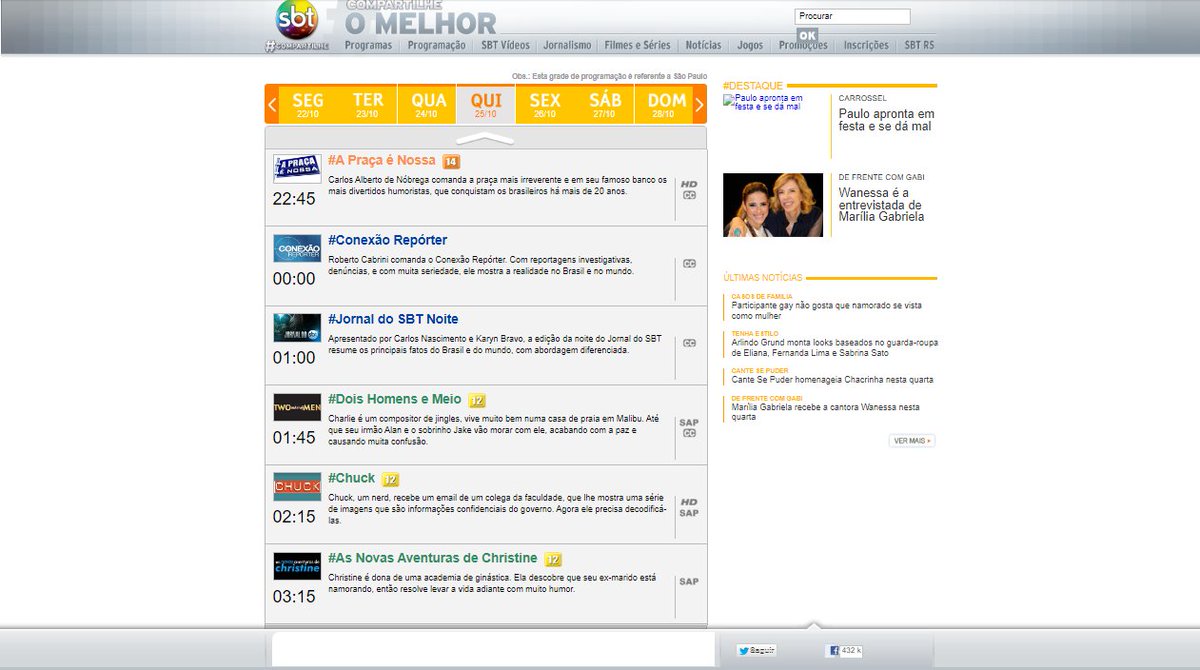Click CC icon on Jornal do SBT Noite
Image resolution: width=1200 pixels, height=670 pixels.
pos(689,343)
